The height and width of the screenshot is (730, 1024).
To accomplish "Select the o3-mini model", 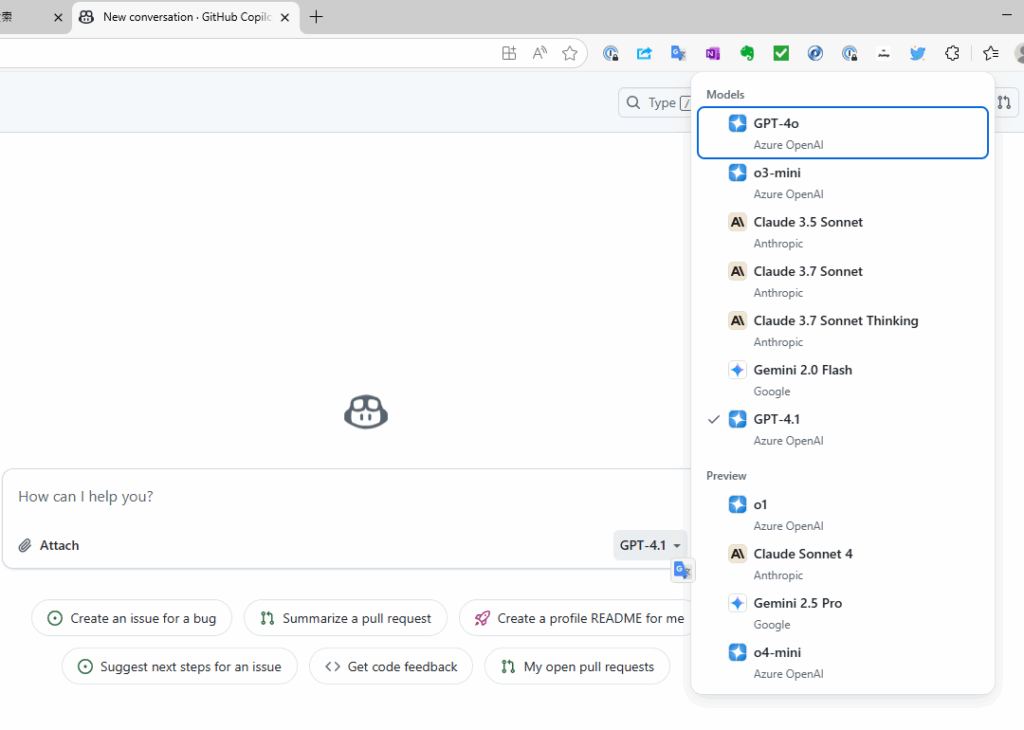I will [x=842, y=182].
